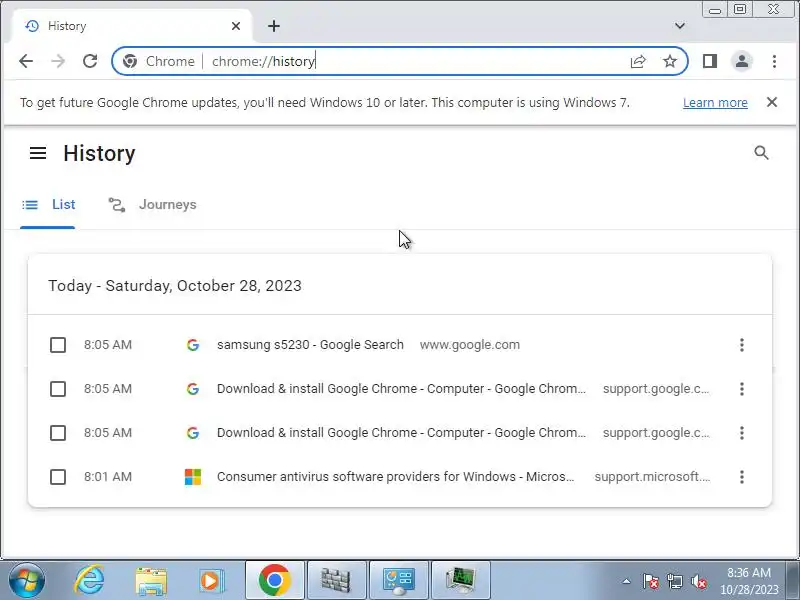Click the Action Center flag tray icon
The height and width of the screenshot is (600, 800).
tap(651, 581)
